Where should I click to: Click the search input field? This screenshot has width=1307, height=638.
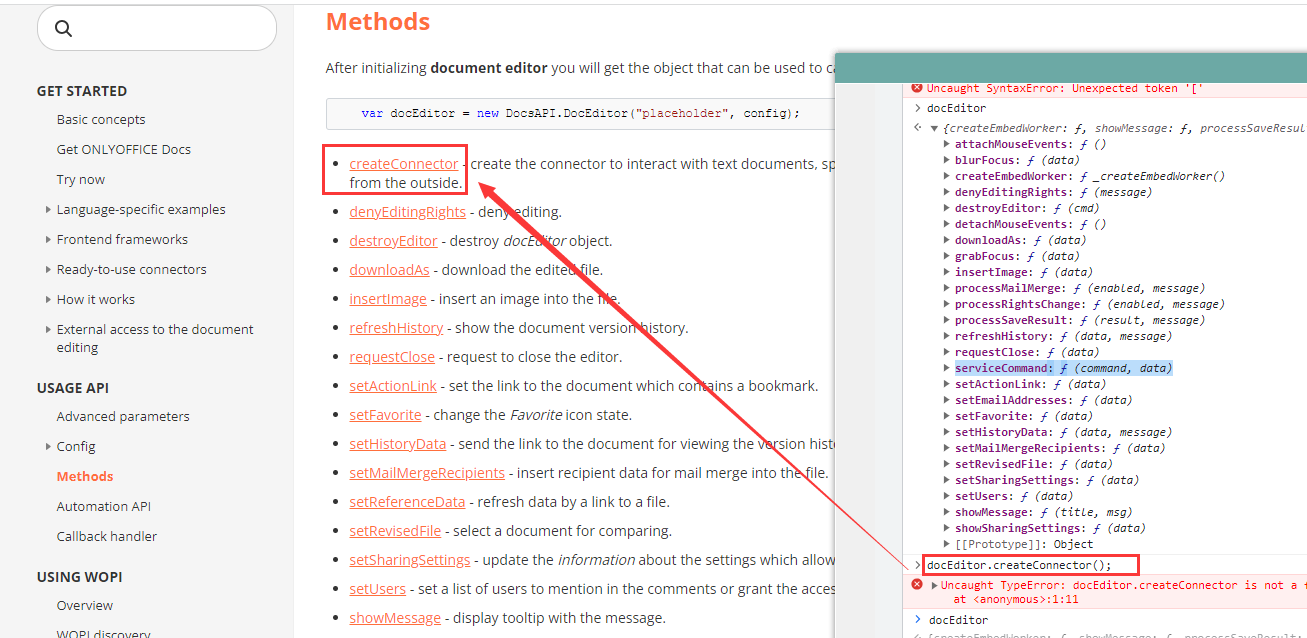157,28
